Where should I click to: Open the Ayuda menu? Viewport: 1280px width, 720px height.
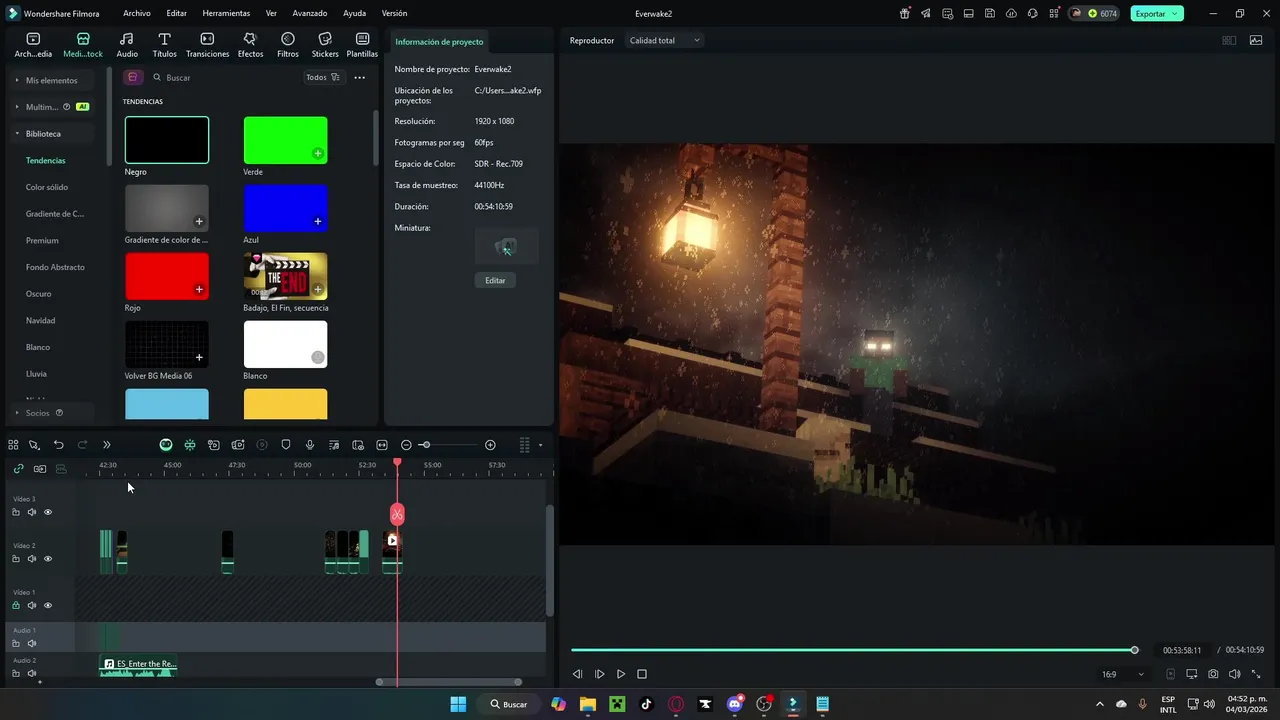click(x=354, y=14)
